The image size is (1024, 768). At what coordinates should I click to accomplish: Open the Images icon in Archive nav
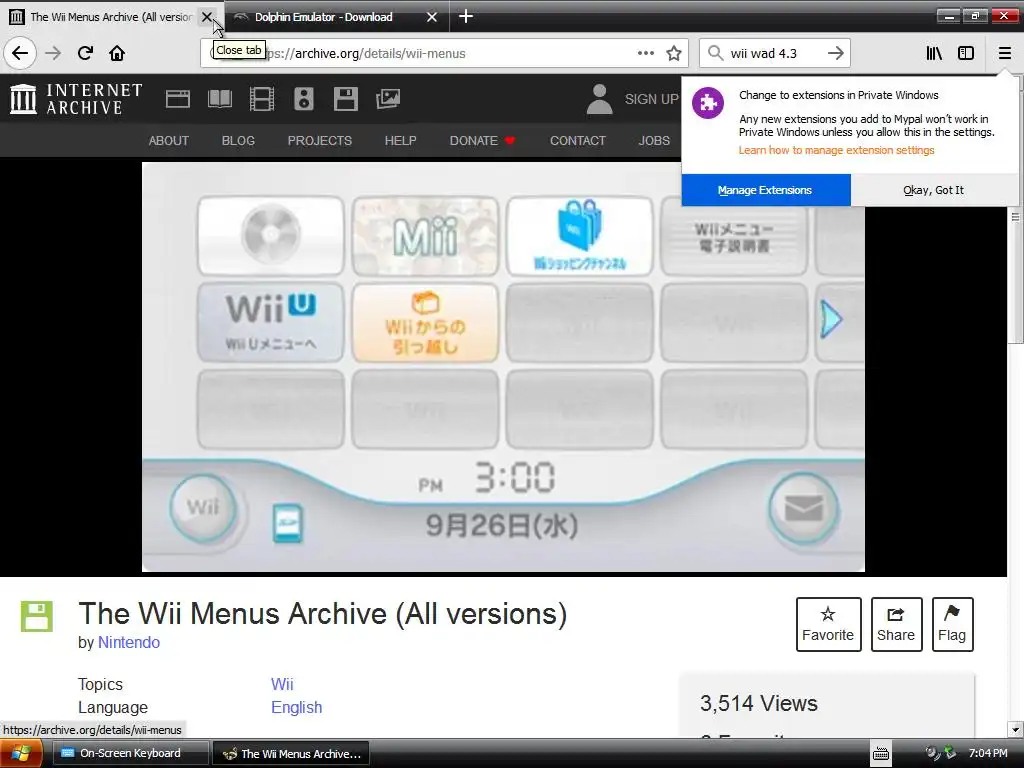pyautogui.click(x=388, y=99)
